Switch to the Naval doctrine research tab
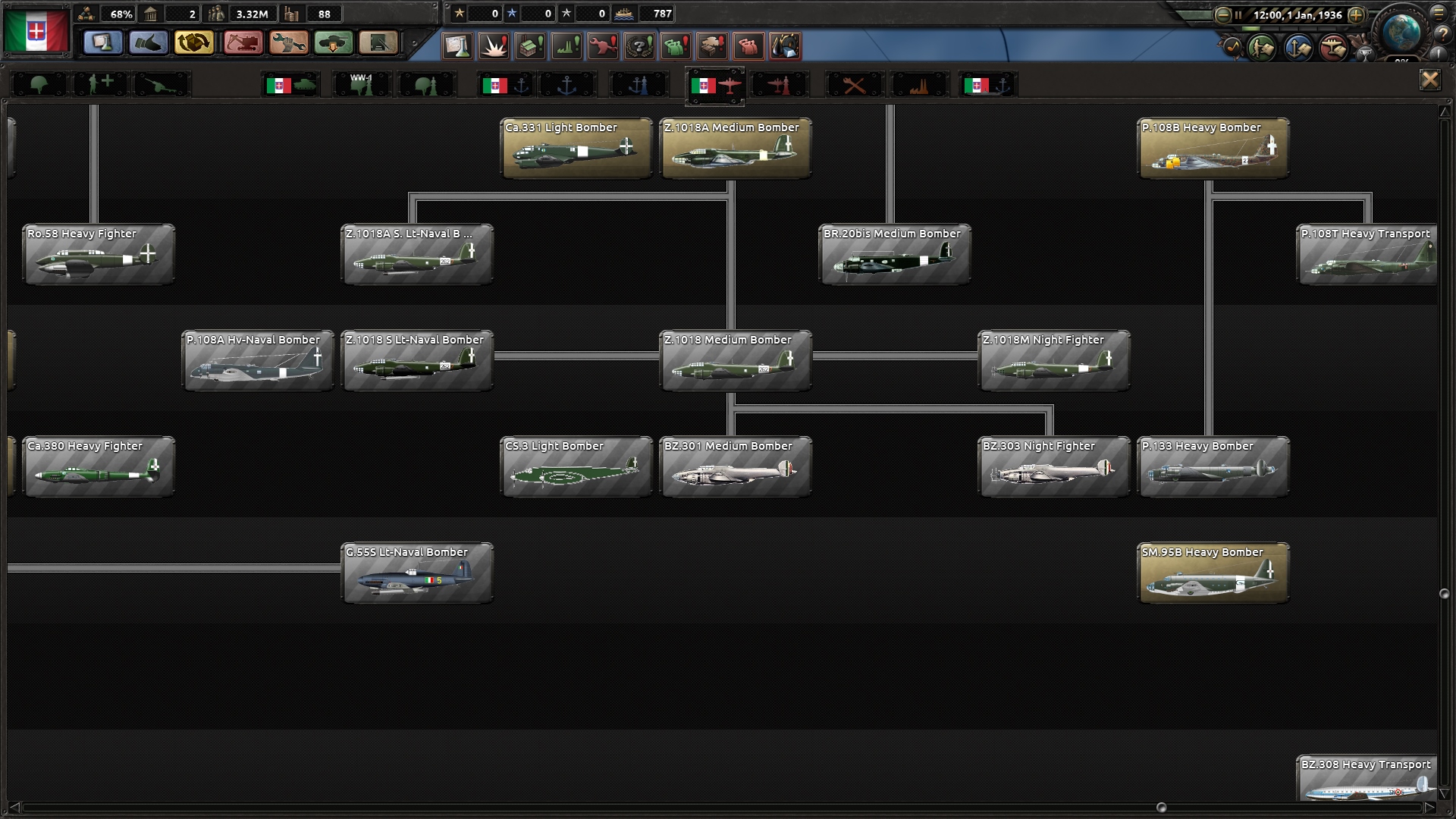Viewport: 1456px width, 819px height. 639,85
